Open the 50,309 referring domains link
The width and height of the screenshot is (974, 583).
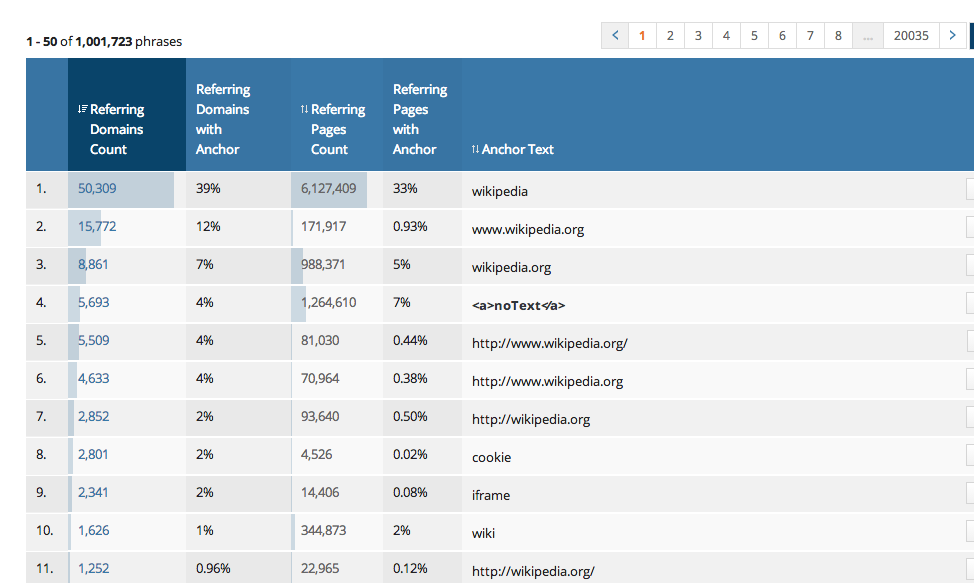(97, 188)
